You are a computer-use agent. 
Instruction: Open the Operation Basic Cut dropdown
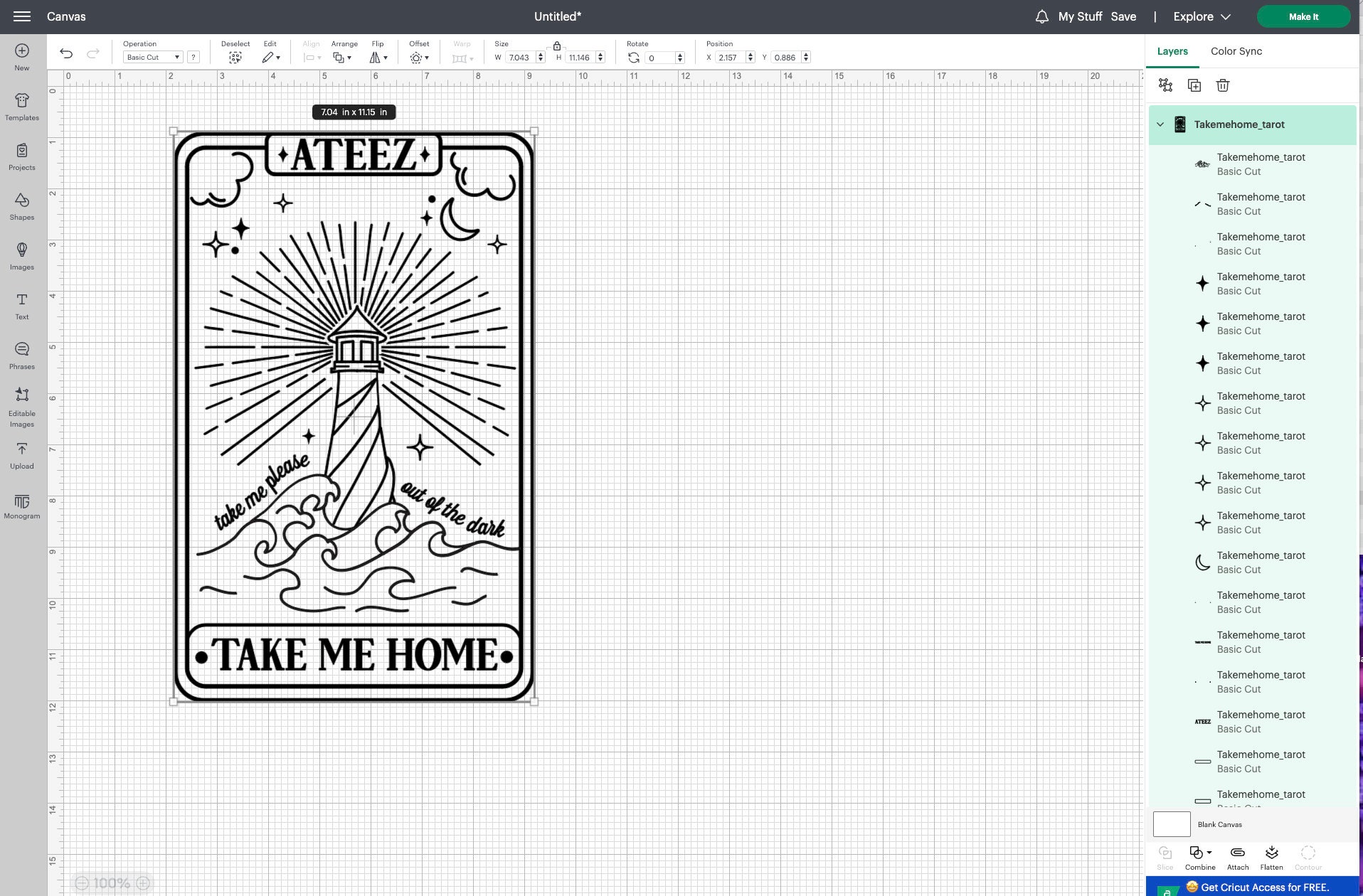(x=153, y=58)
